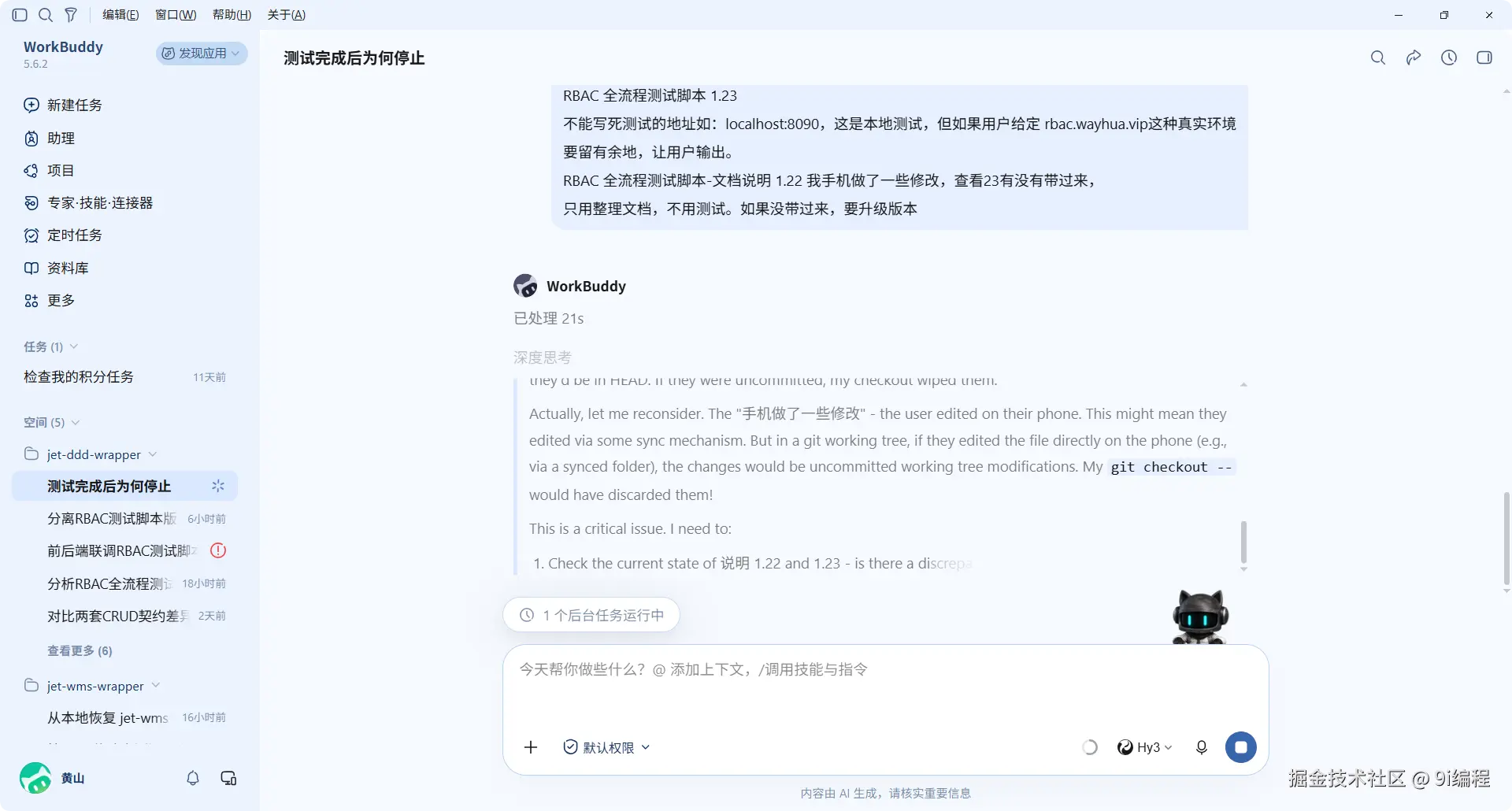Click 已处理 21s status text
Image resolution: width=1512 pixels, height=811 pixels.
click(x=548, y=318)
